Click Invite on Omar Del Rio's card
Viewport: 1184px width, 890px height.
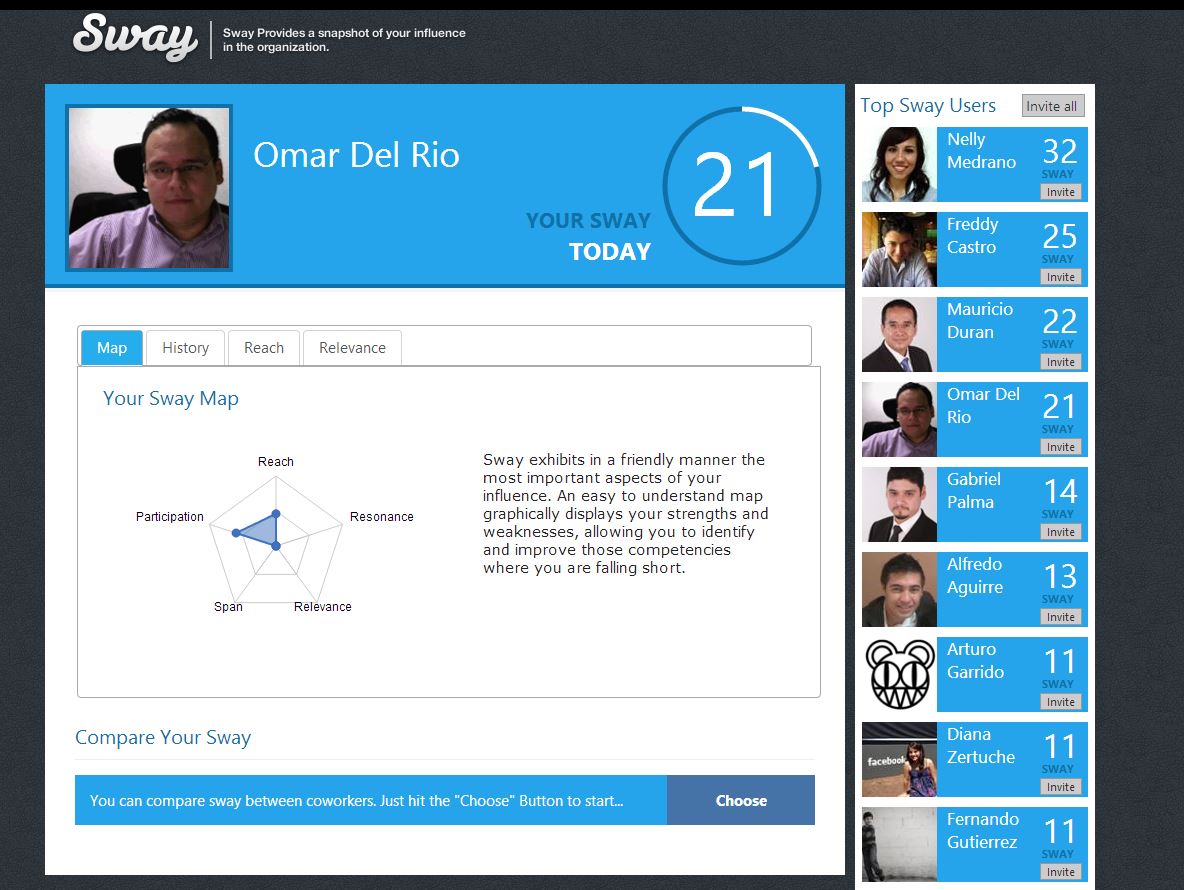pos(1060,447)
